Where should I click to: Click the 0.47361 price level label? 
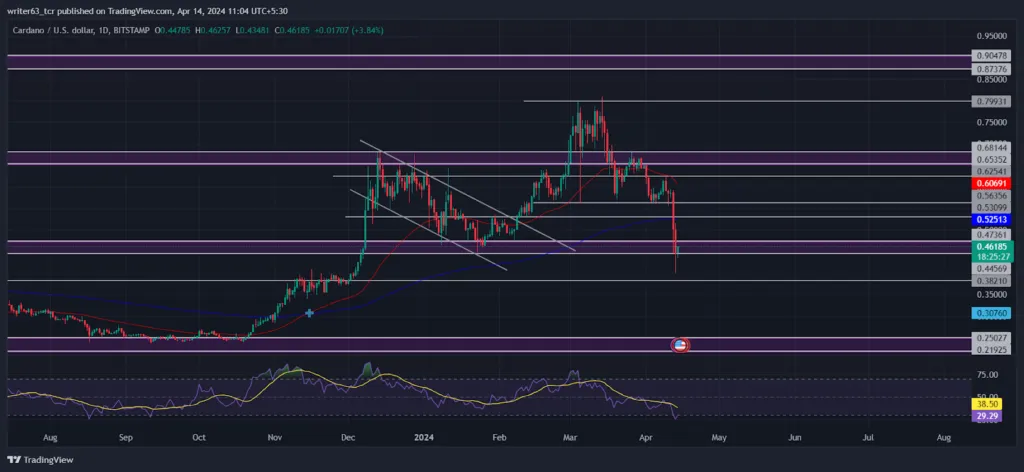(992, 234)
